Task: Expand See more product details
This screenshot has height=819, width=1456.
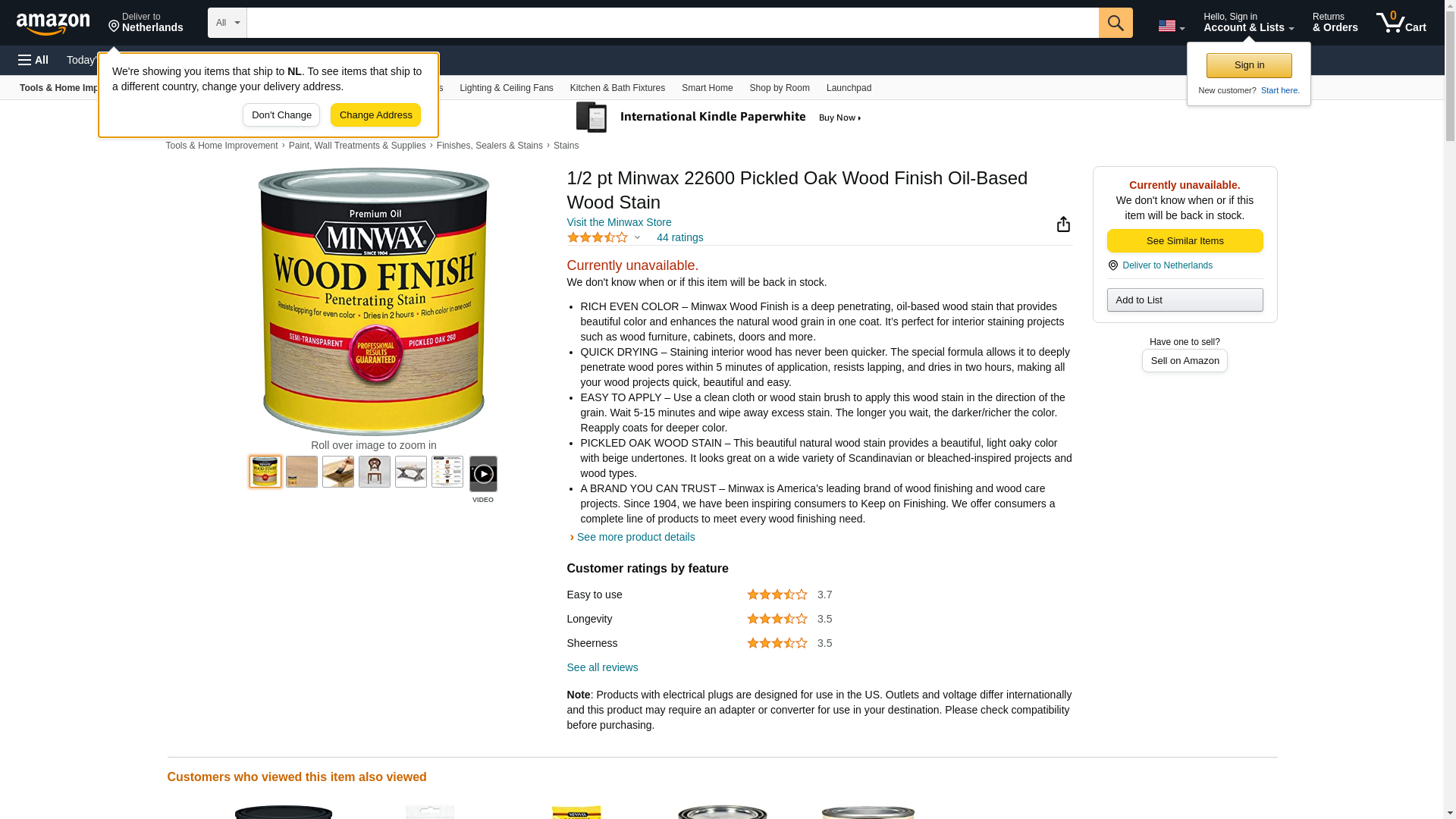Action: coord(635,537)
